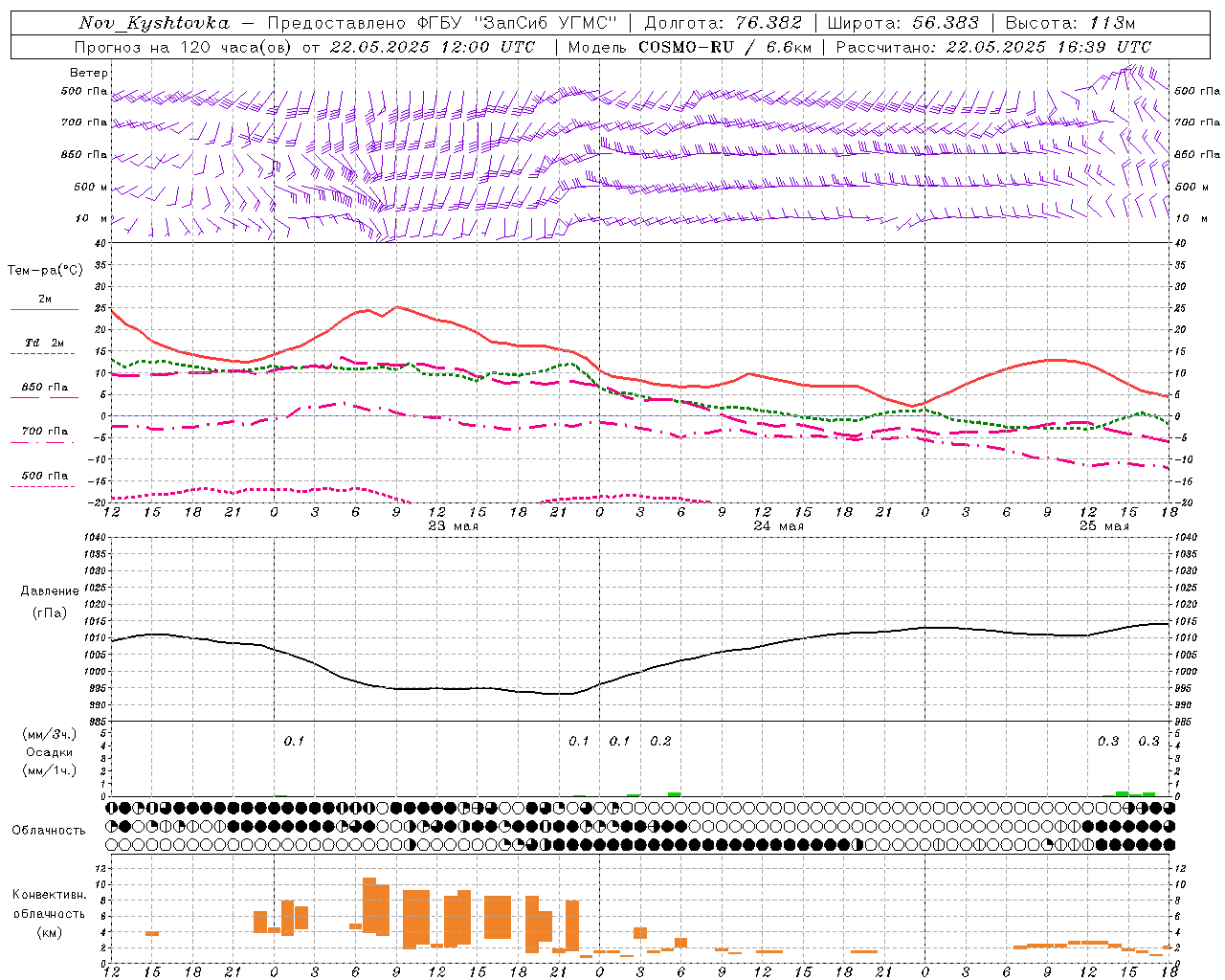Click the 24 мая date marker
This screenshot has height=980, width=1225.
click(x=778, y=526)
